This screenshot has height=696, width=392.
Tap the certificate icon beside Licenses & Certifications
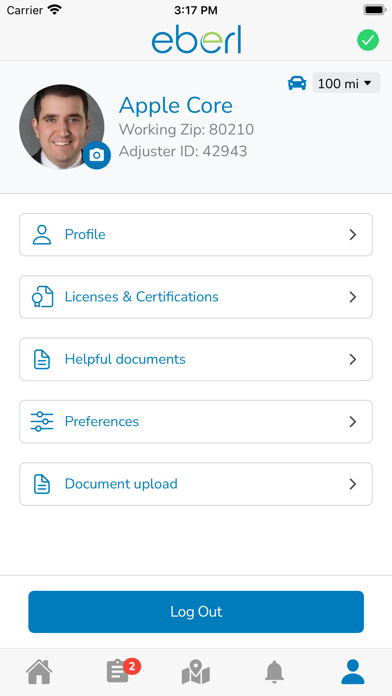click(x=42, y=297)
